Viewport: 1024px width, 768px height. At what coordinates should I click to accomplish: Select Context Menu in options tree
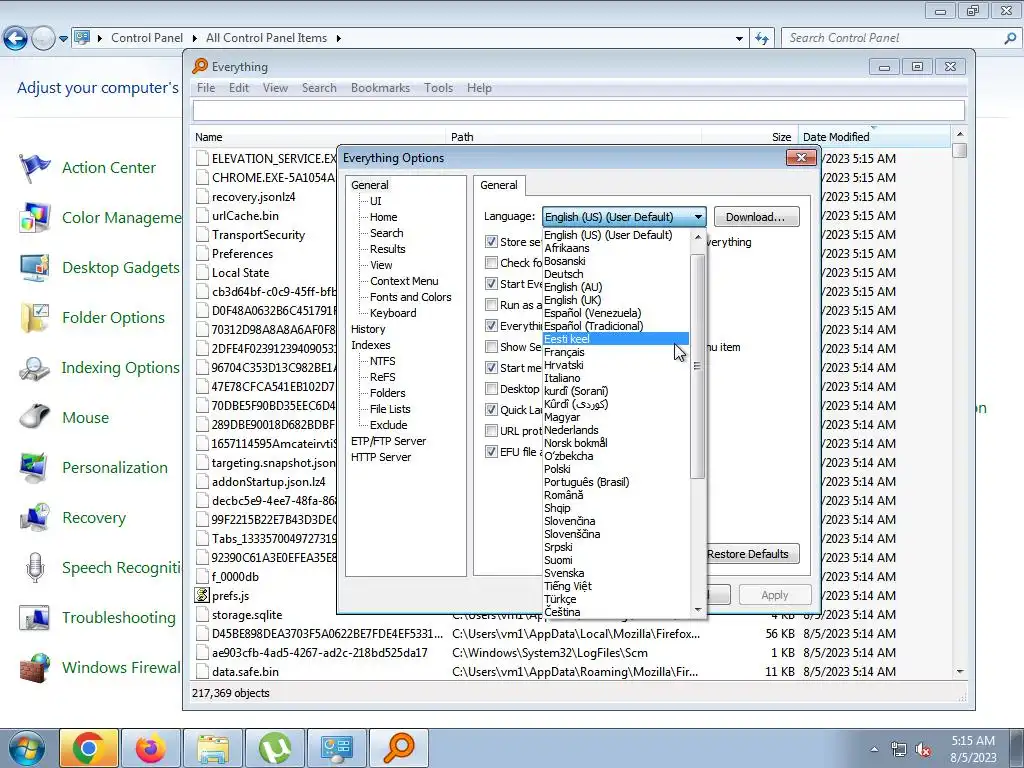[x=404, y=281]
